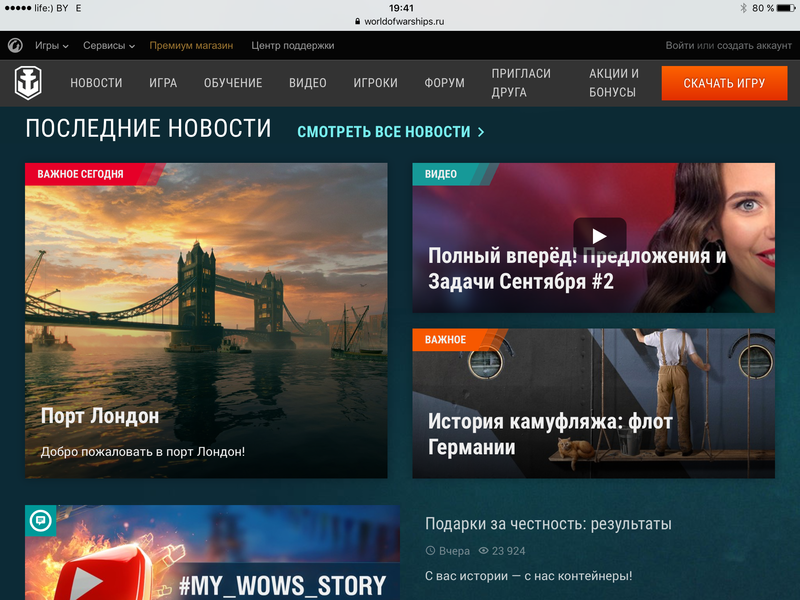Image resolution: width=800 pixels, height=600 pixels.
Task: Tap the worldofwarships.ru address bar
Action: pos(400,21)
